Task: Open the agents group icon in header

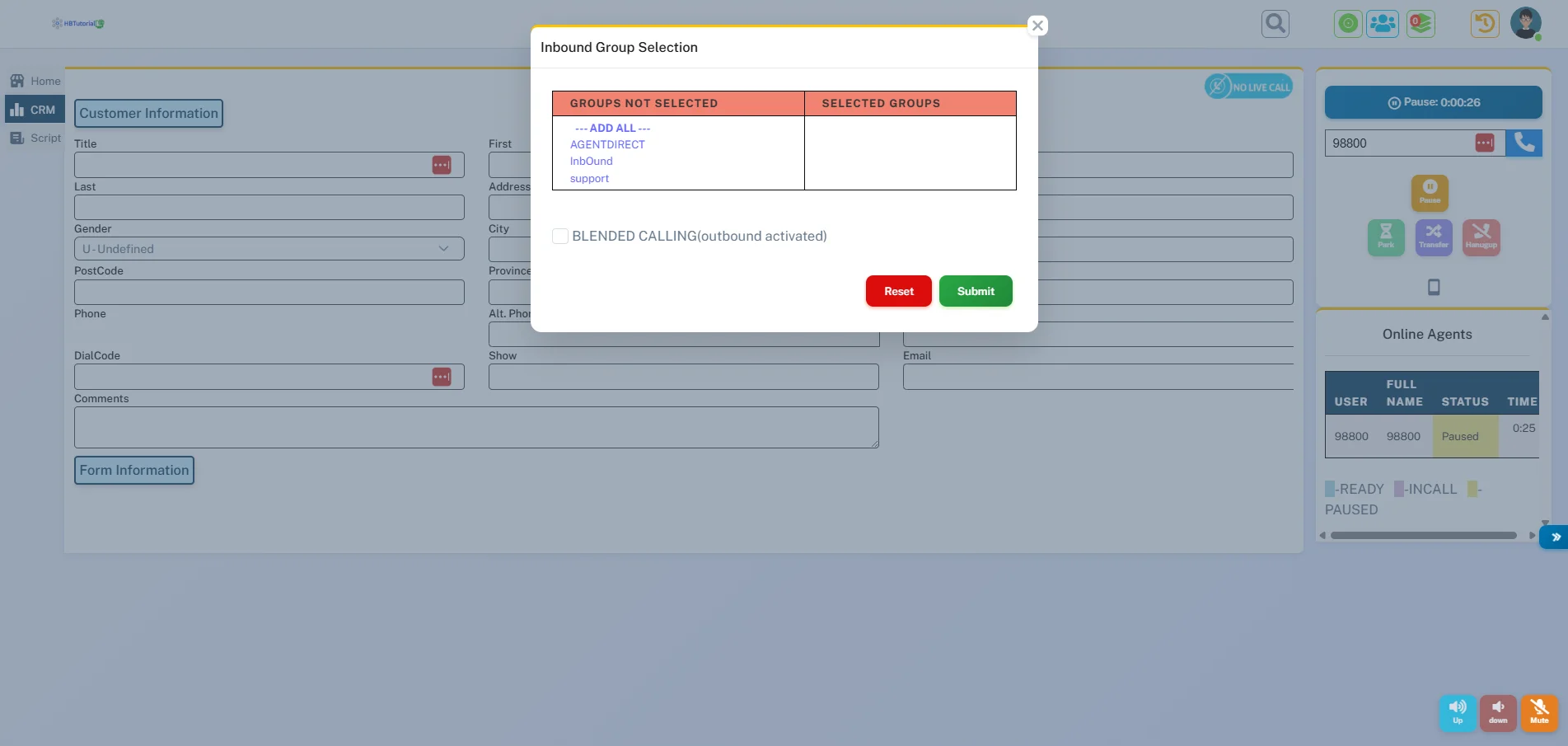Action: pos(1383,23)
